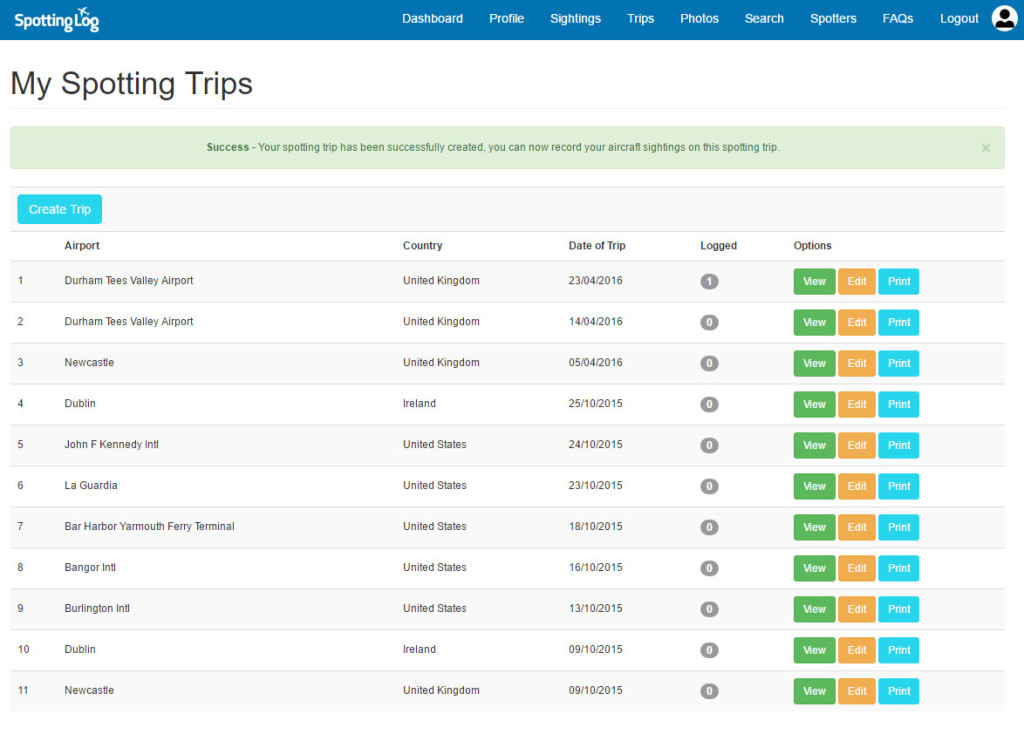Open the Dashboard menu item

(x=432, y=19)
